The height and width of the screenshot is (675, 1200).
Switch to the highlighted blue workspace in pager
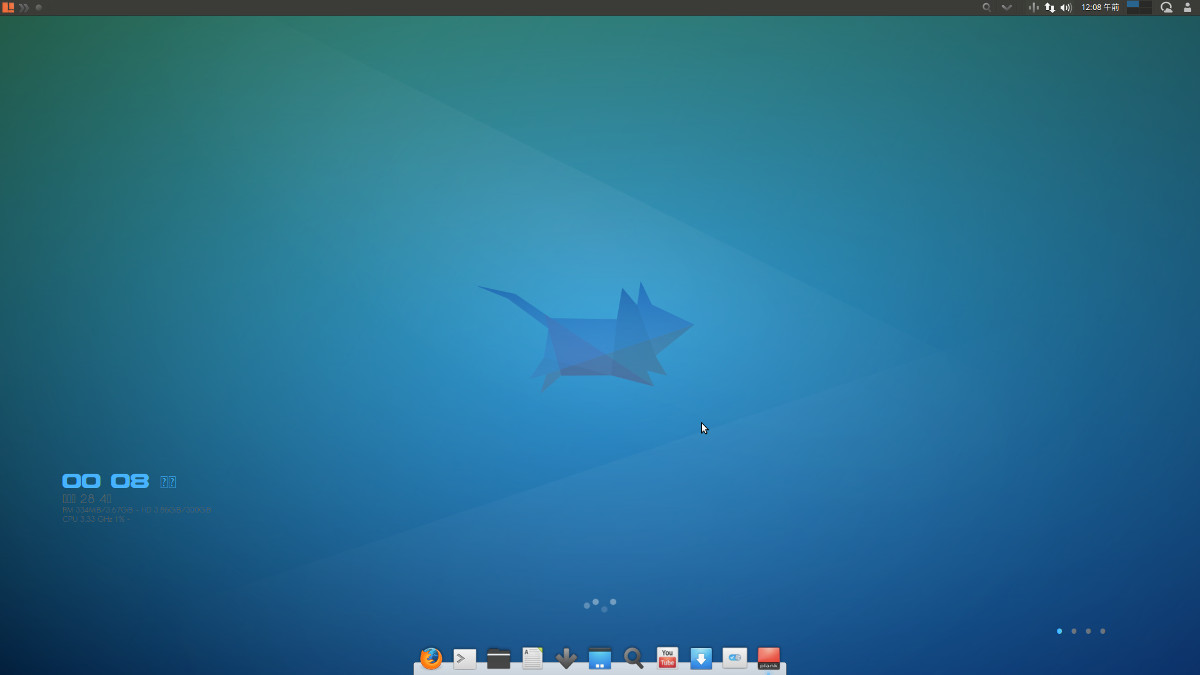pos(1133,4)
